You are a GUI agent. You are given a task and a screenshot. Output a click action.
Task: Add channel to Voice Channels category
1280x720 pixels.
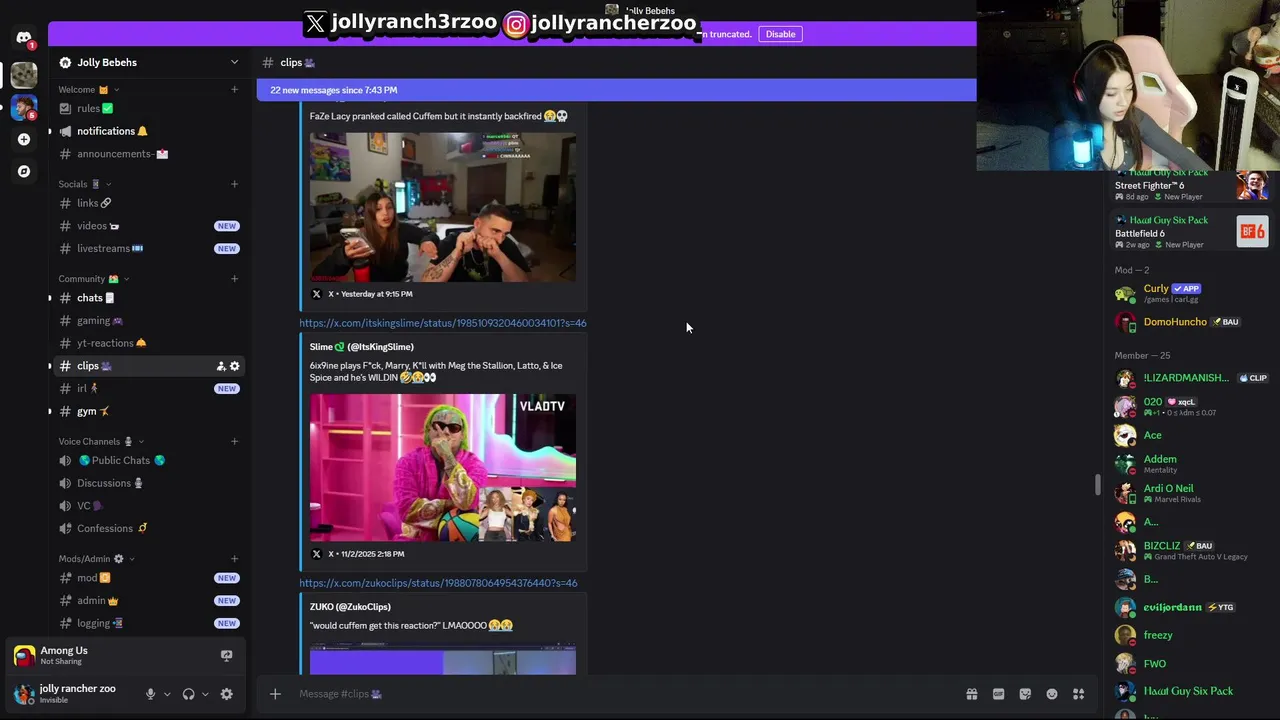tap(235, 441)
